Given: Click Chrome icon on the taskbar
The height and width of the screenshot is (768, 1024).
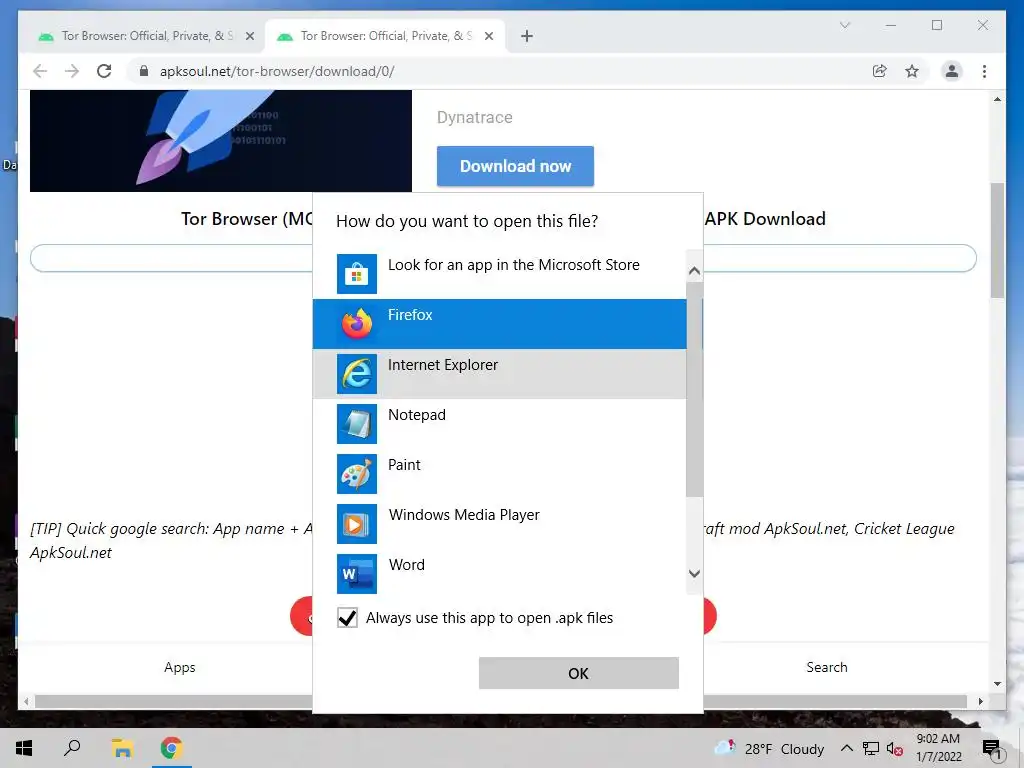Looking at the screenshot, I should click(171, 748).
